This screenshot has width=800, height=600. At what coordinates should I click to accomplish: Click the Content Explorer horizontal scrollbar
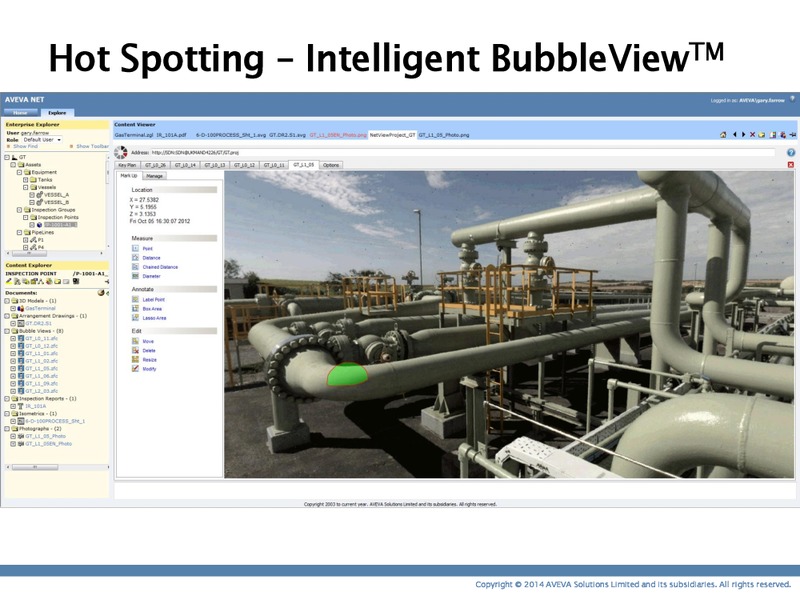click(56, 467)
